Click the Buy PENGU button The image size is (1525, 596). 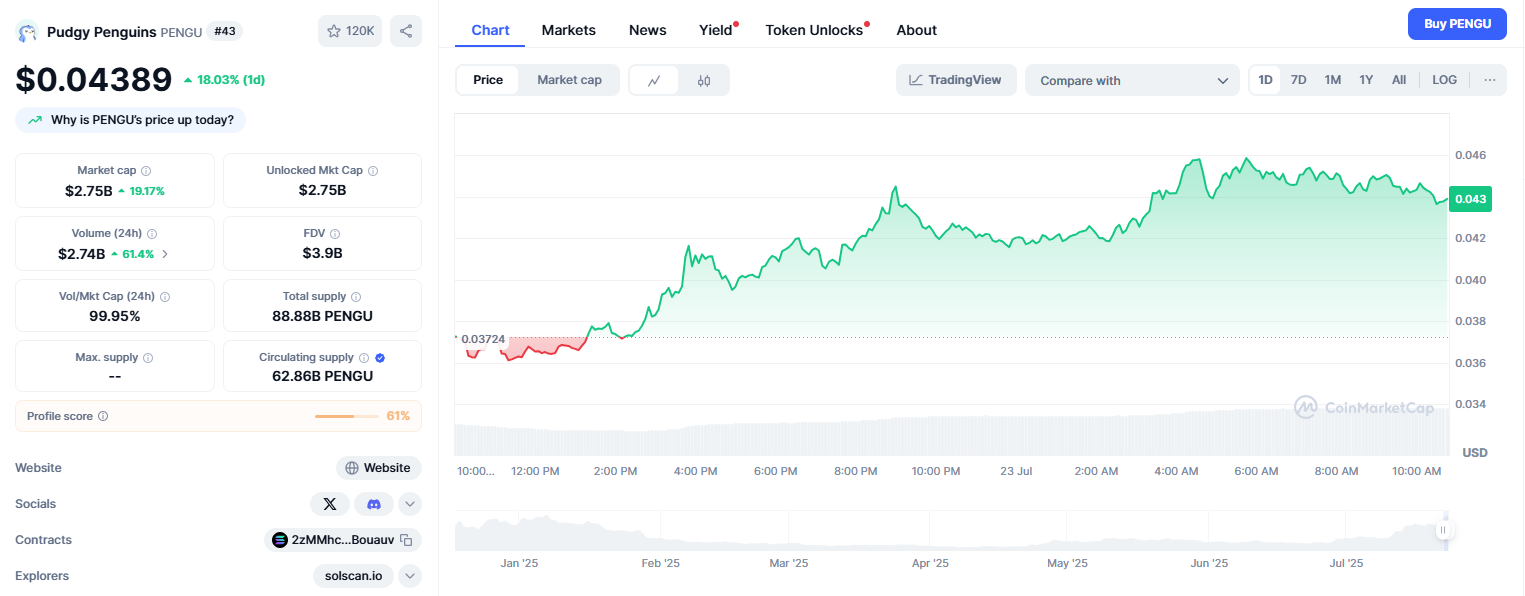[1457, 24]
